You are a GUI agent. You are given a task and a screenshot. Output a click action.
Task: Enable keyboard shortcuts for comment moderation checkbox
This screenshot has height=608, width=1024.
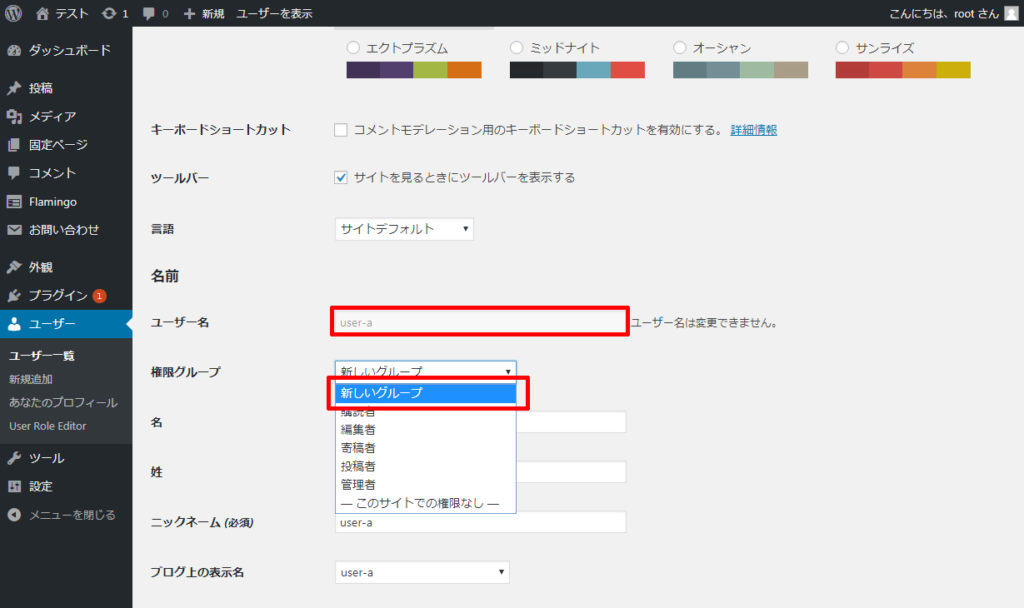pyautogui.click(x=341, y=130)
